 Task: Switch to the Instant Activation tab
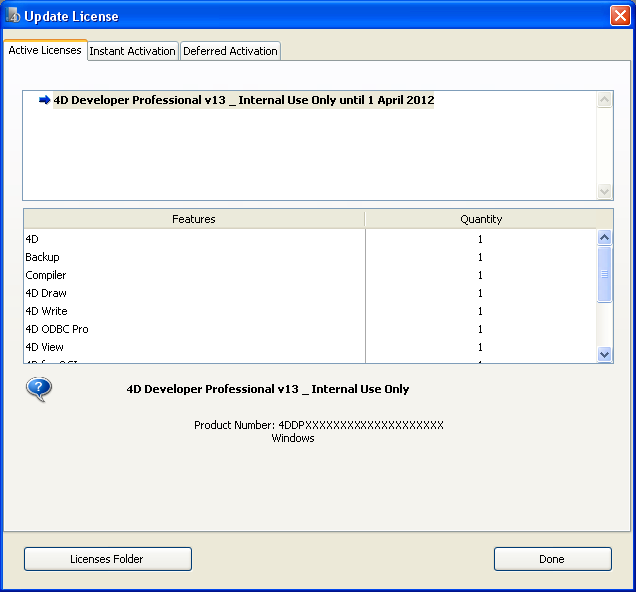[x=133, y=51]
